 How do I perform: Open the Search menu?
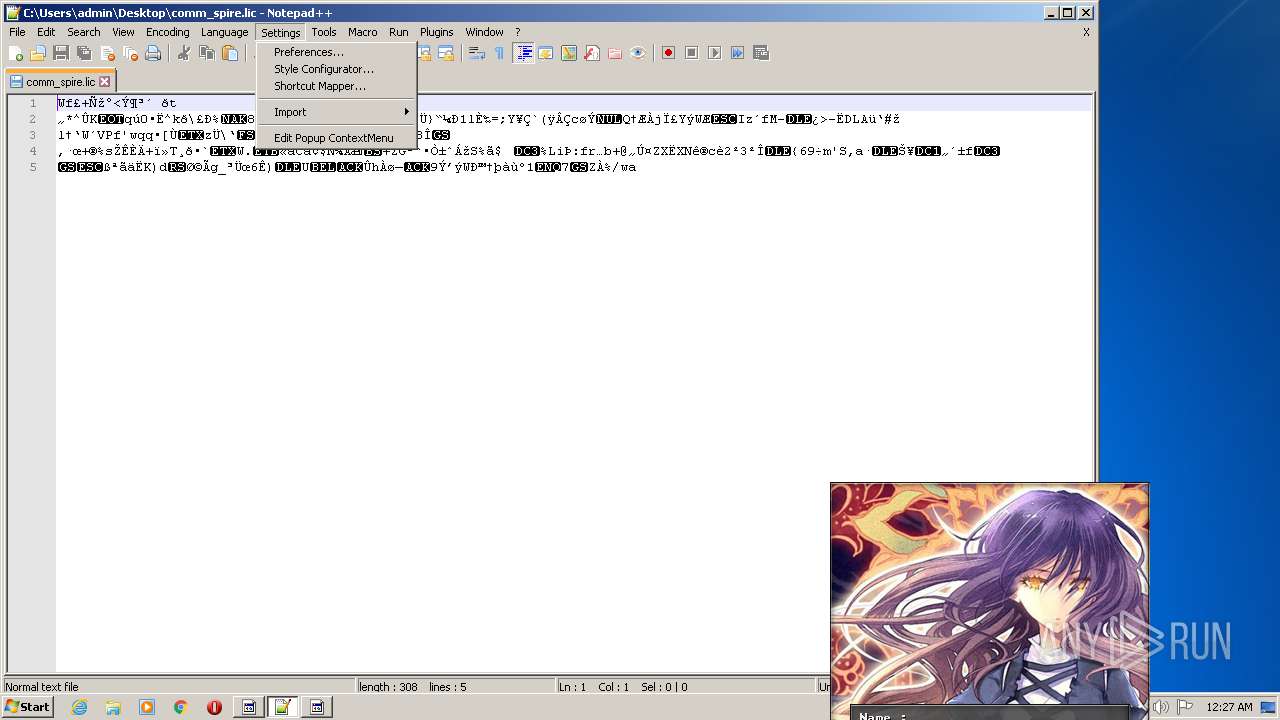click(84, 32)
